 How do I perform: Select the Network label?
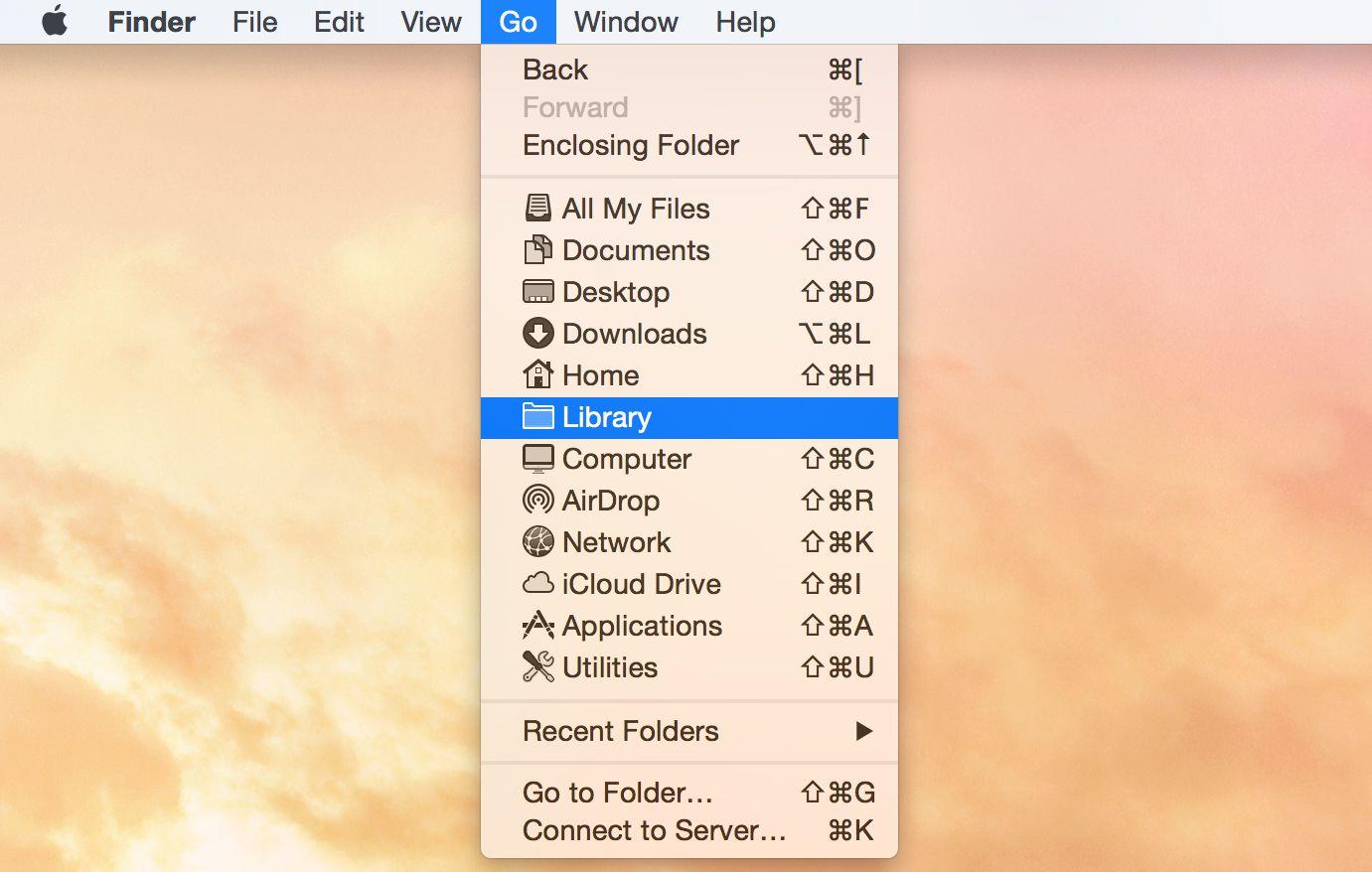click(x=617, y=542)
